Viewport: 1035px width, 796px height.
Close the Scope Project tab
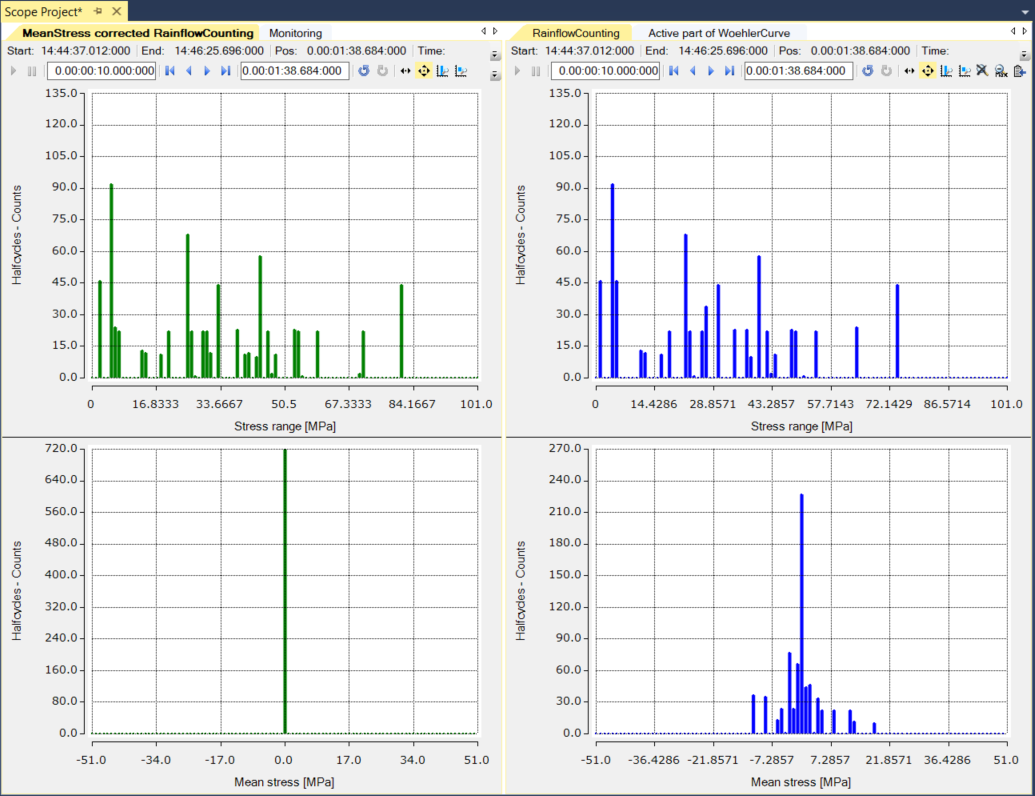click(116, 11)
